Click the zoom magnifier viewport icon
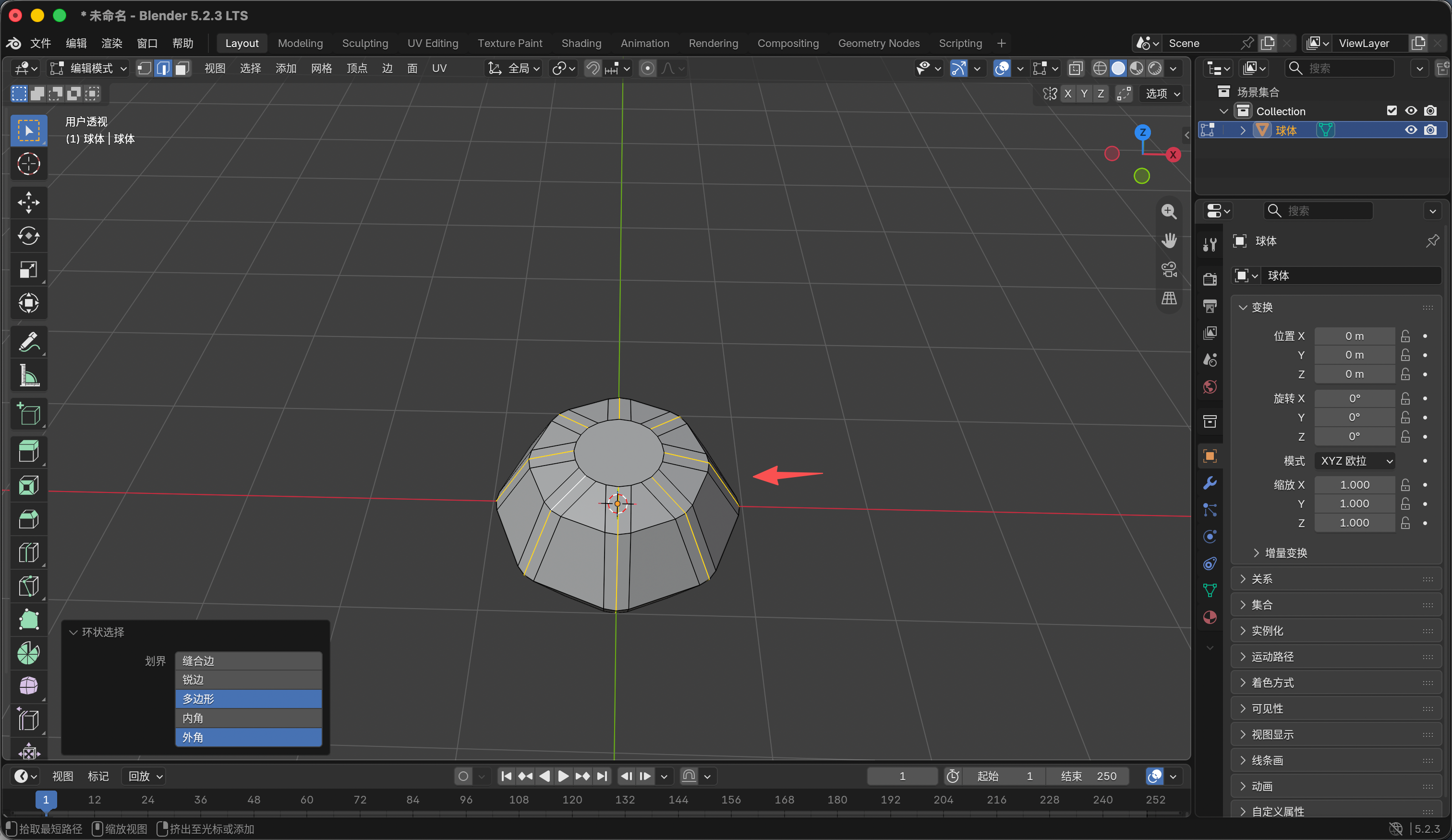The height and width of the screenshot is (840, 1452). click(x=1169, y=212)
